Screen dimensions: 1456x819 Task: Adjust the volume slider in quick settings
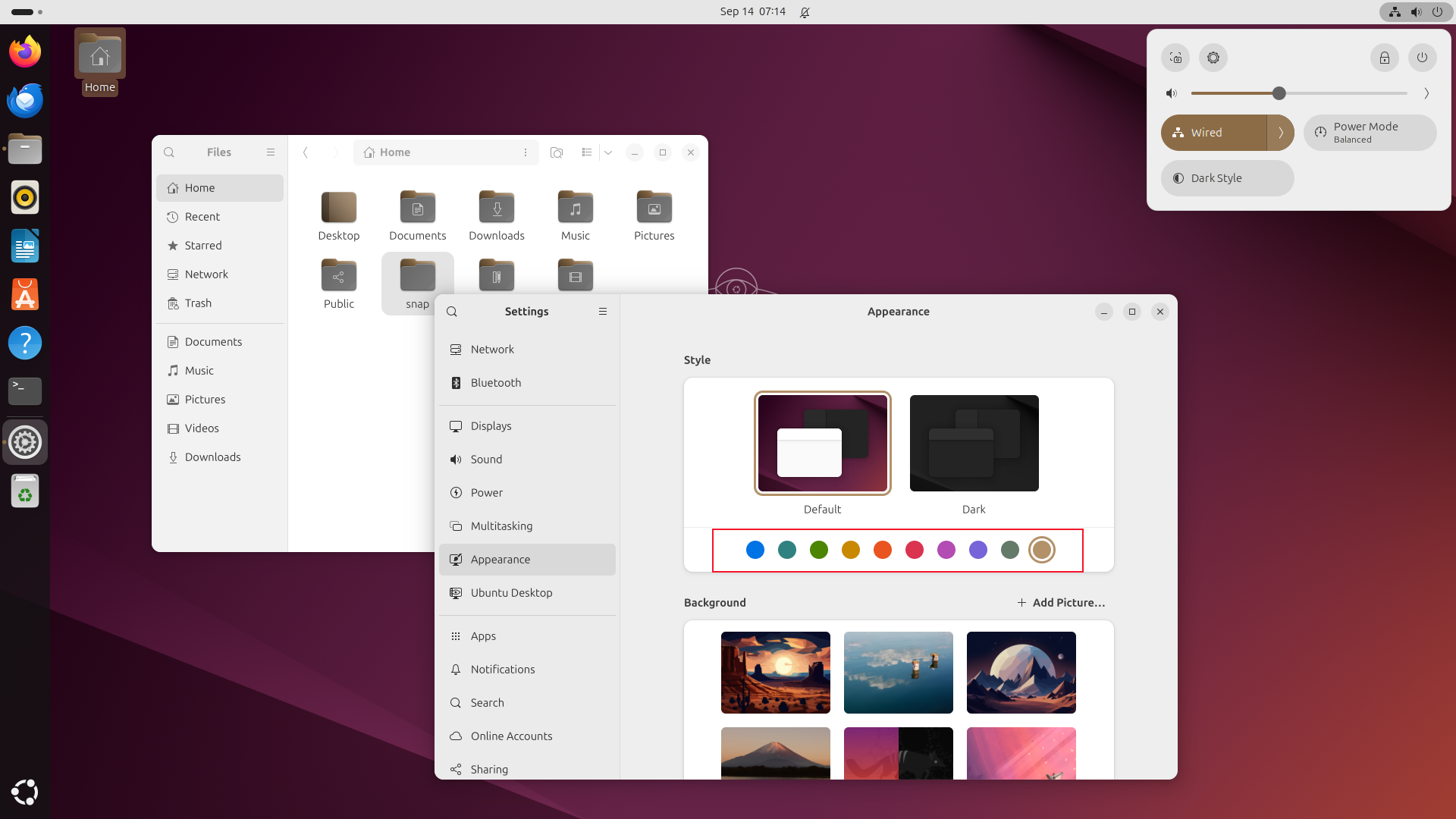tap(1278, 93)
